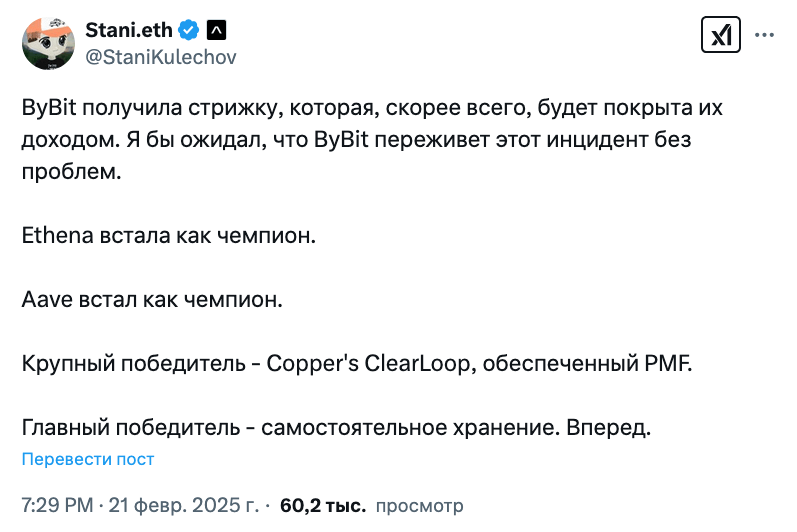Click the date 21 февр. 2025 г.
Screen dimensions: 797x532
click(x=183, y=505)
